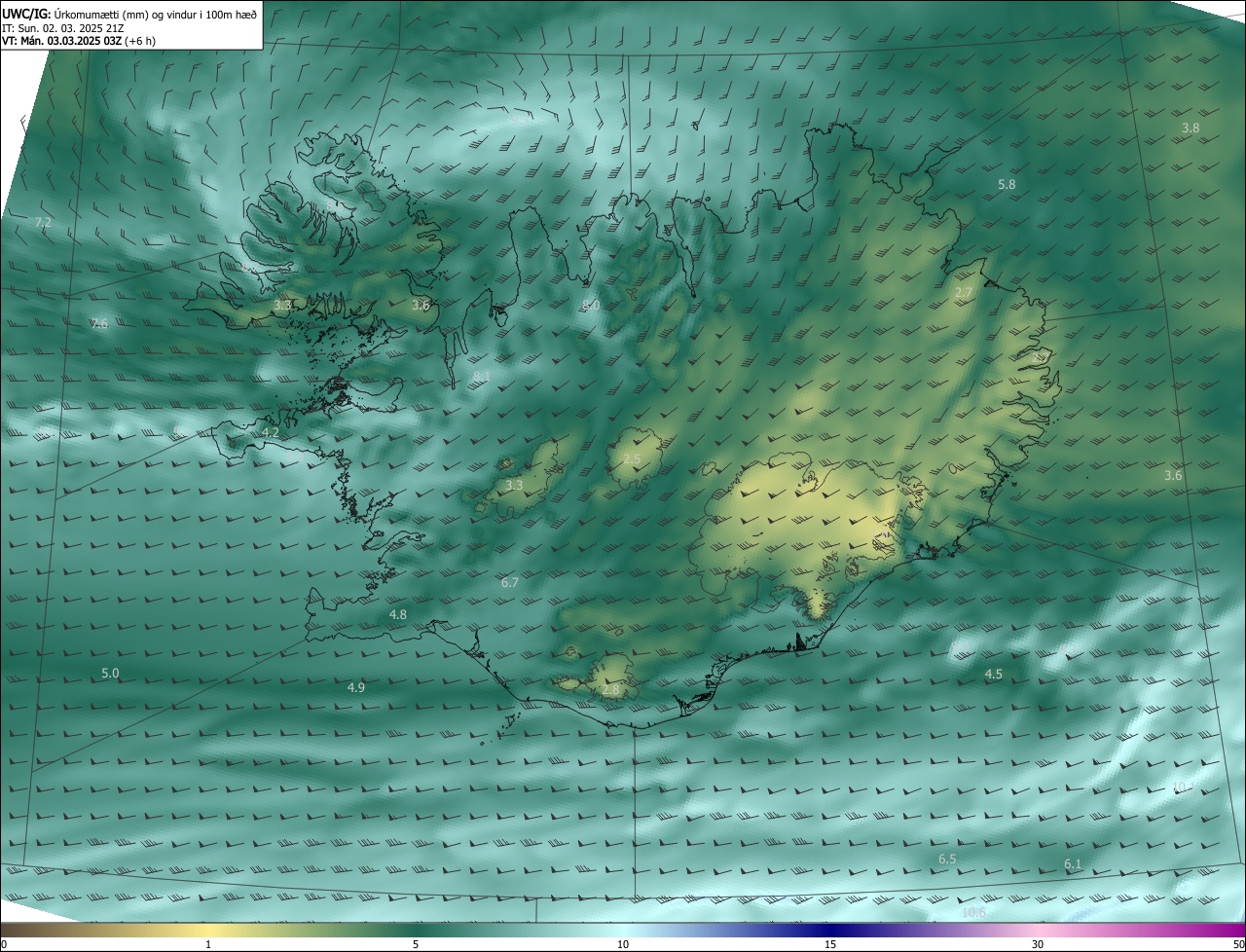Click the legend tick label 15

click(x=830, y=945)
